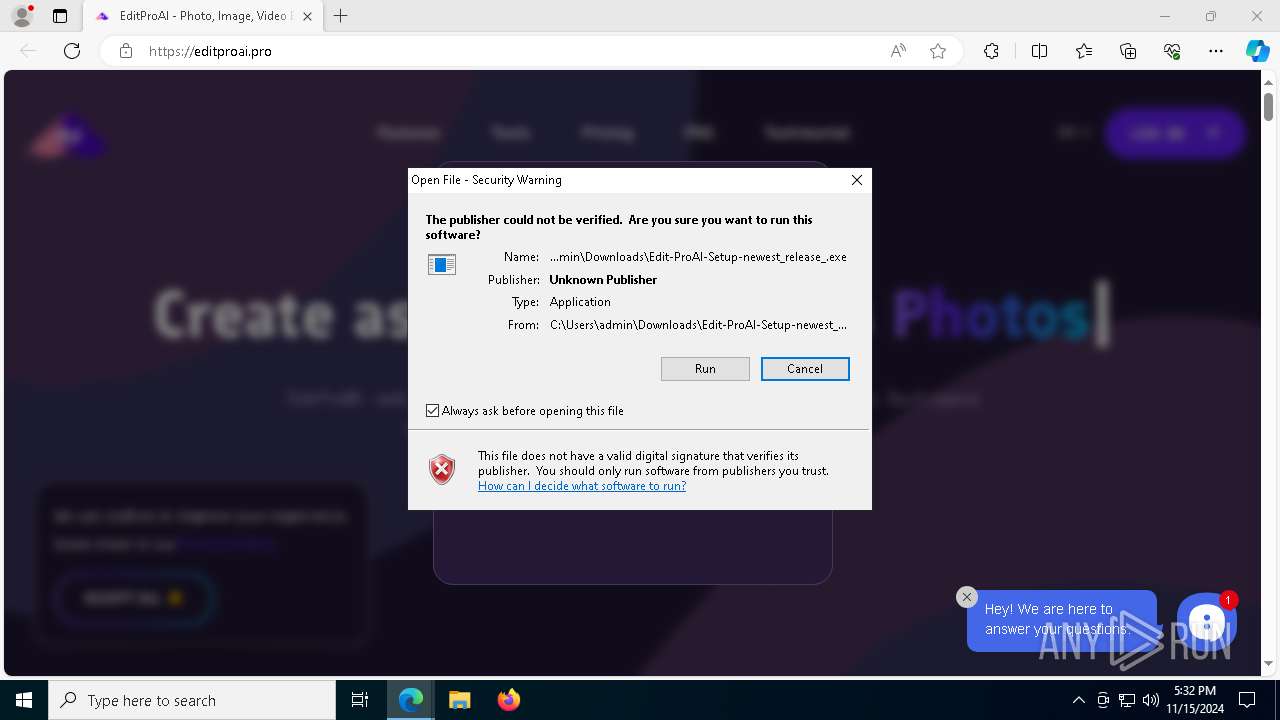Open Copilot sidebar icon

click(1258, 51)
